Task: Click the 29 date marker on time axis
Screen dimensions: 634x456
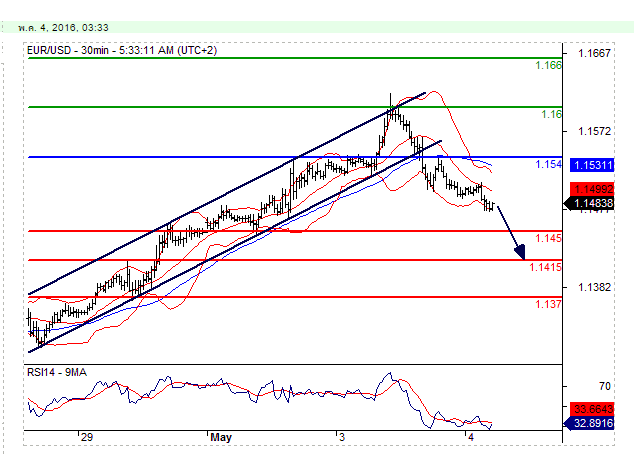Action: click(x=87, y=438)
